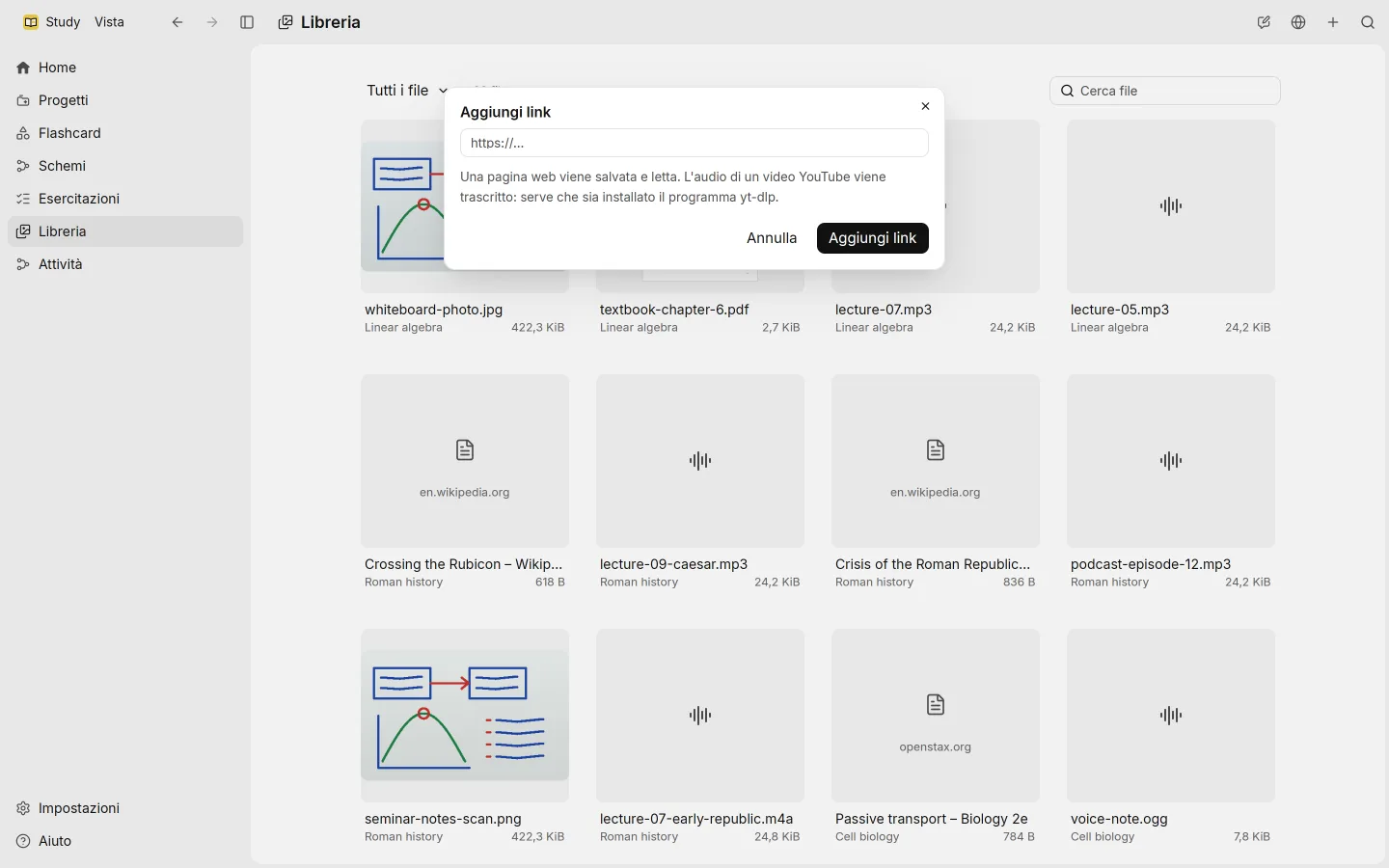Expand the Tutti i file dropdown

[407, 91]
